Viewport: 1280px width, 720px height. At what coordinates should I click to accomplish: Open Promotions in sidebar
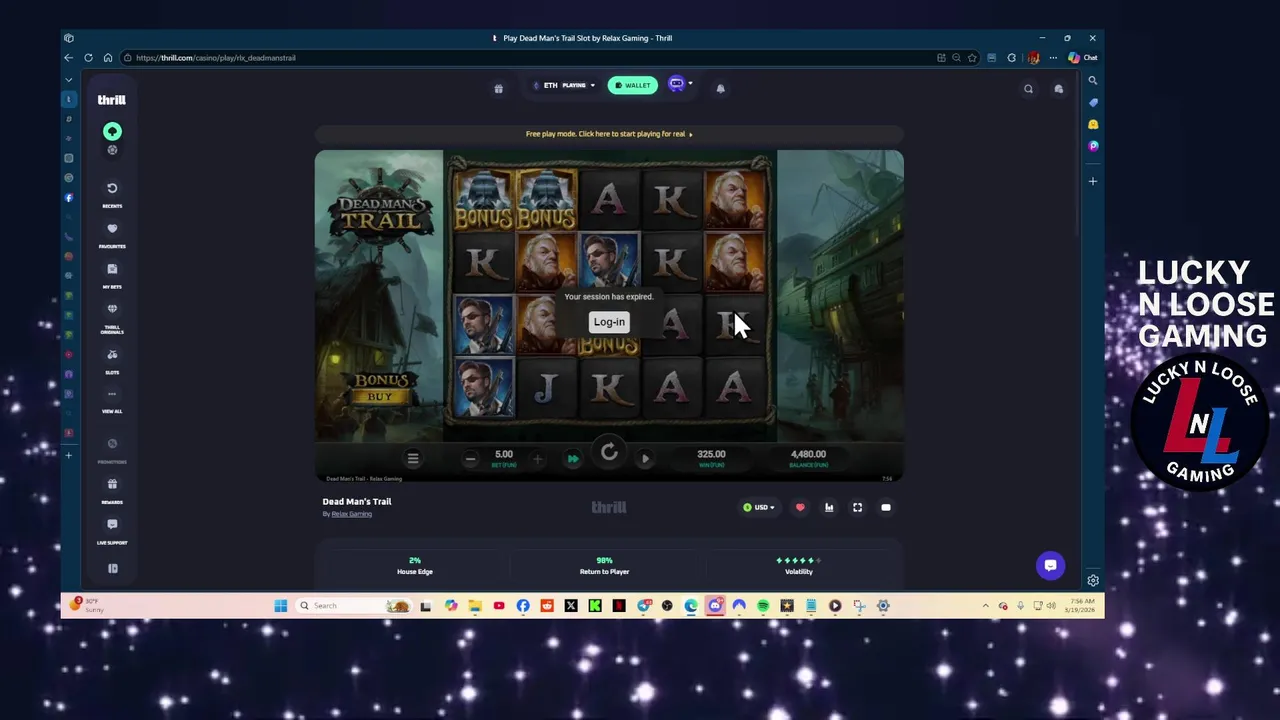(x=112, y=449)
